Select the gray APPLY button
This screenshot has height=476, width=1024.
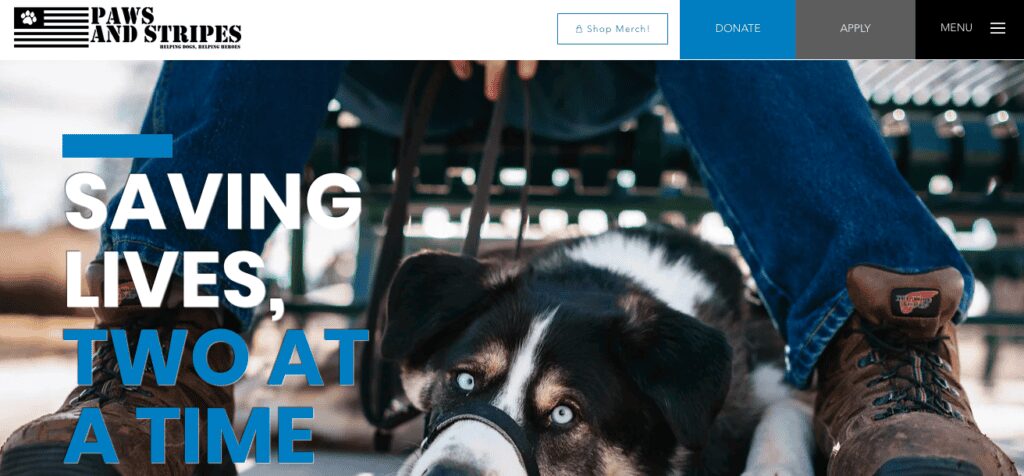pyautogui.click(x=855, y=29)
